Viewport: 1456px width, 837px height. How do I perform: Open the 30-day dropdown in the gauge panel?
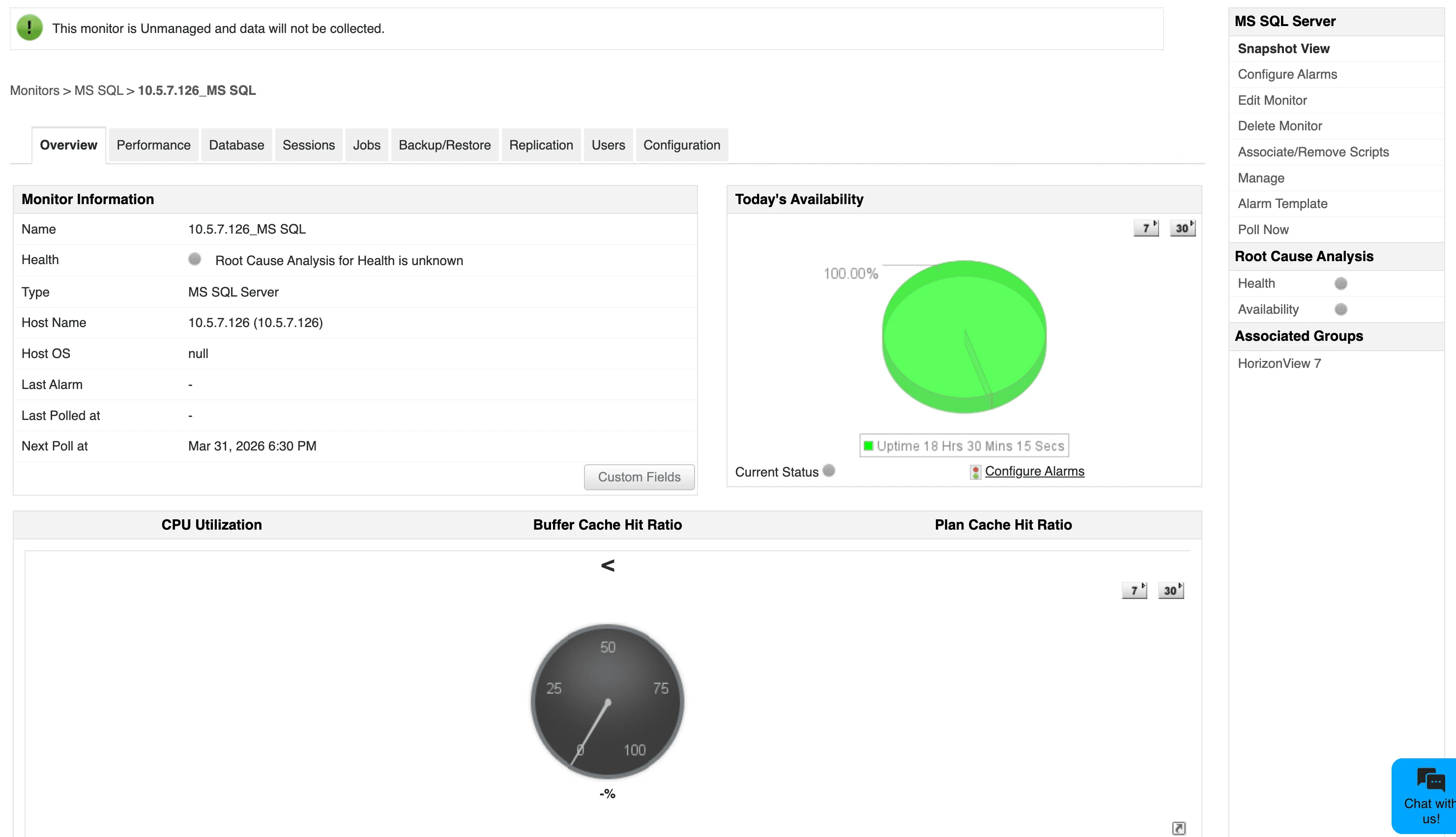click(1171, 590)
